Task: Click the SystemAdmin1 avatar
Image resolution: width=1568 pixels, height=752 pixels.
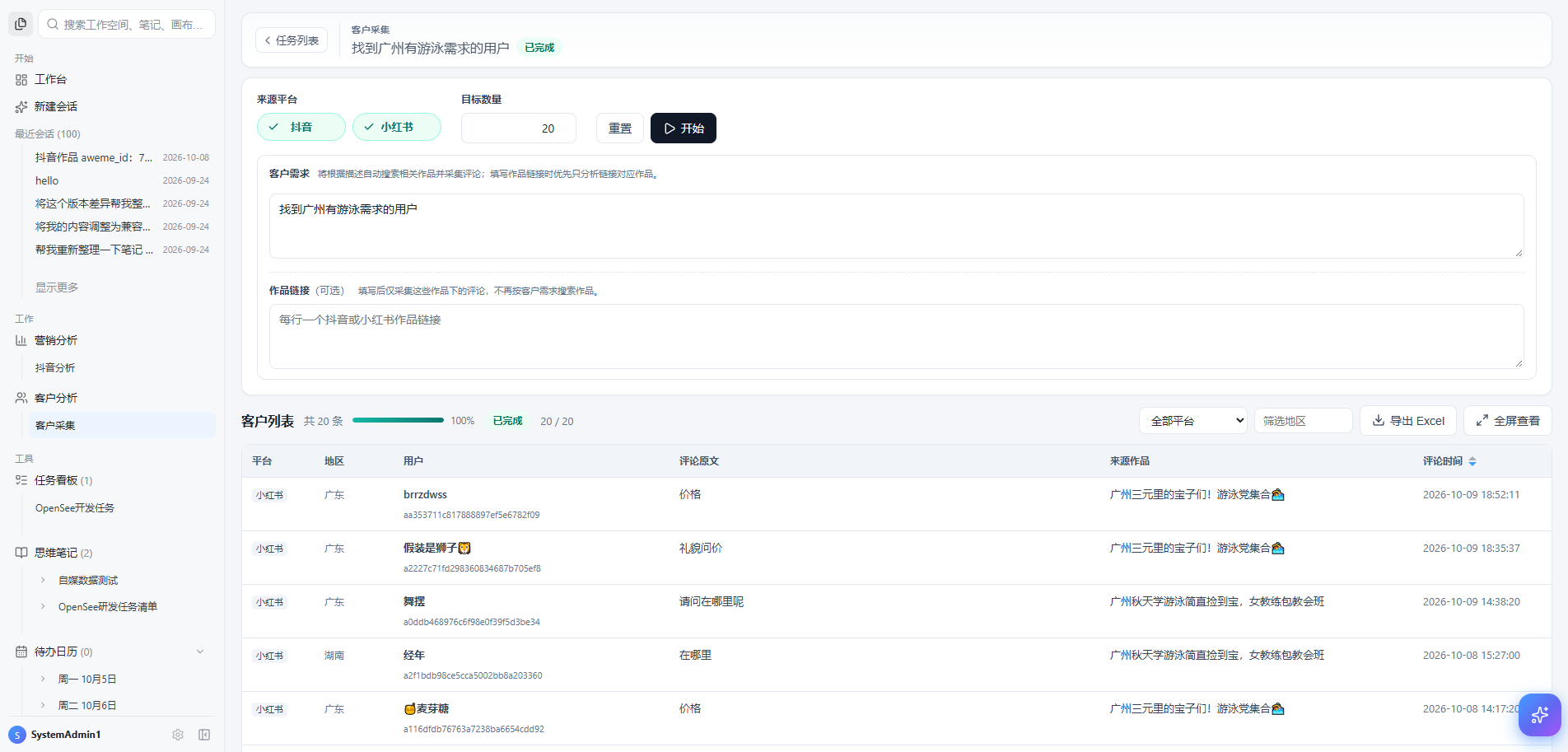Action: 17,735
